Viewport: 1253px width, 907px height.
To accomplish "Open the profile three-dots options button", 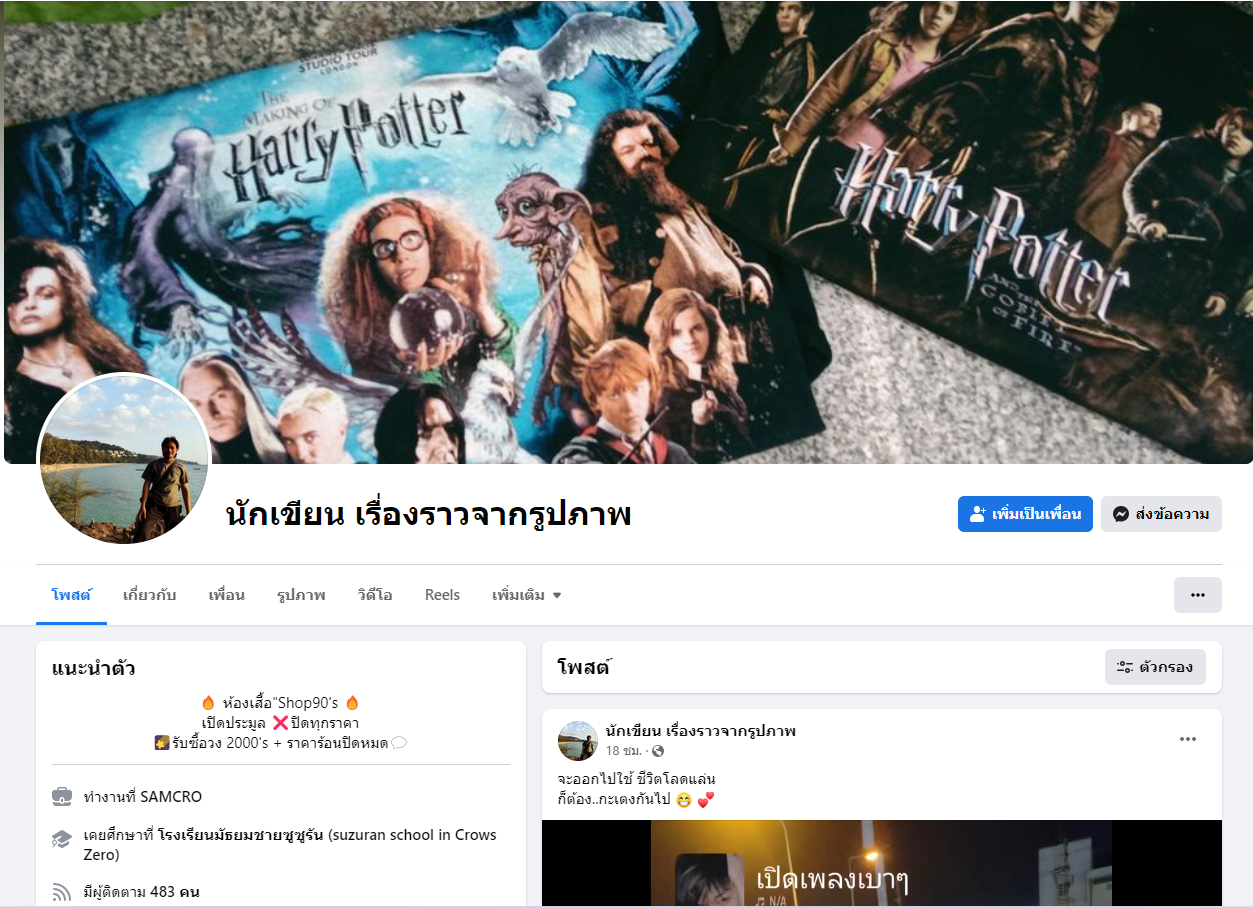I will point(1198,595).
